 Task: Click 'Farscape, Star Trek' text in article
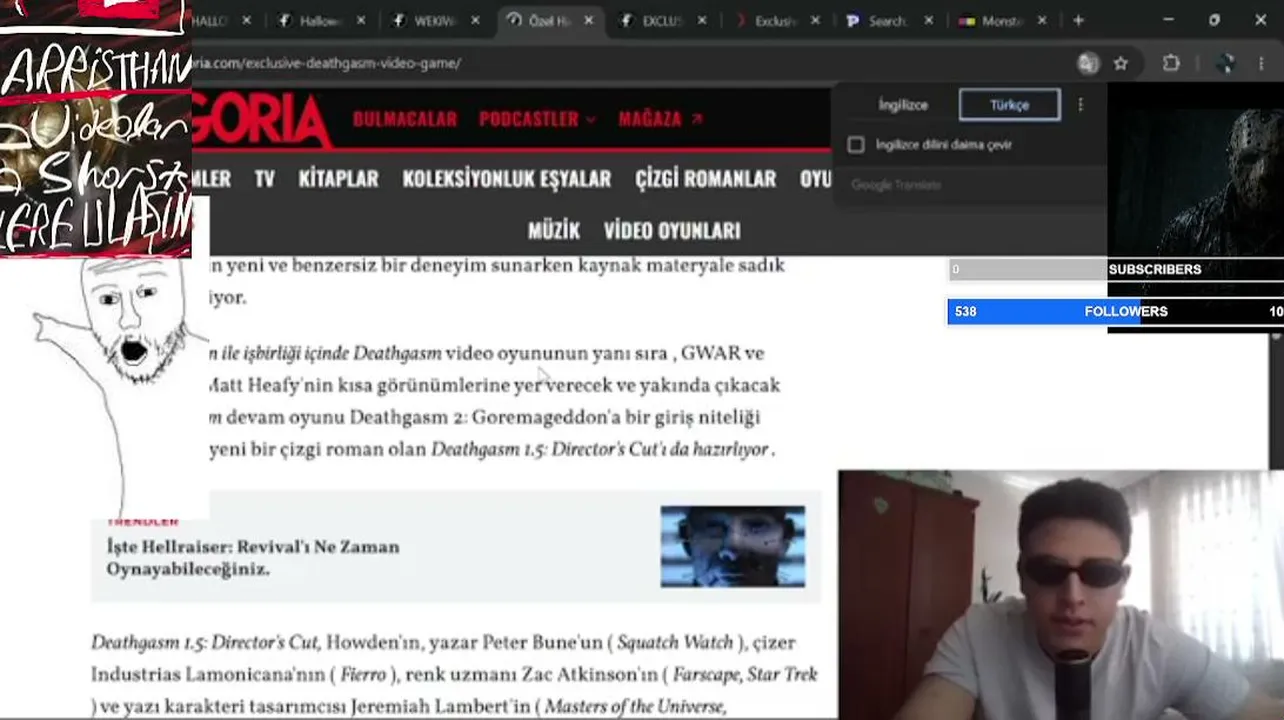click(745, 674)
